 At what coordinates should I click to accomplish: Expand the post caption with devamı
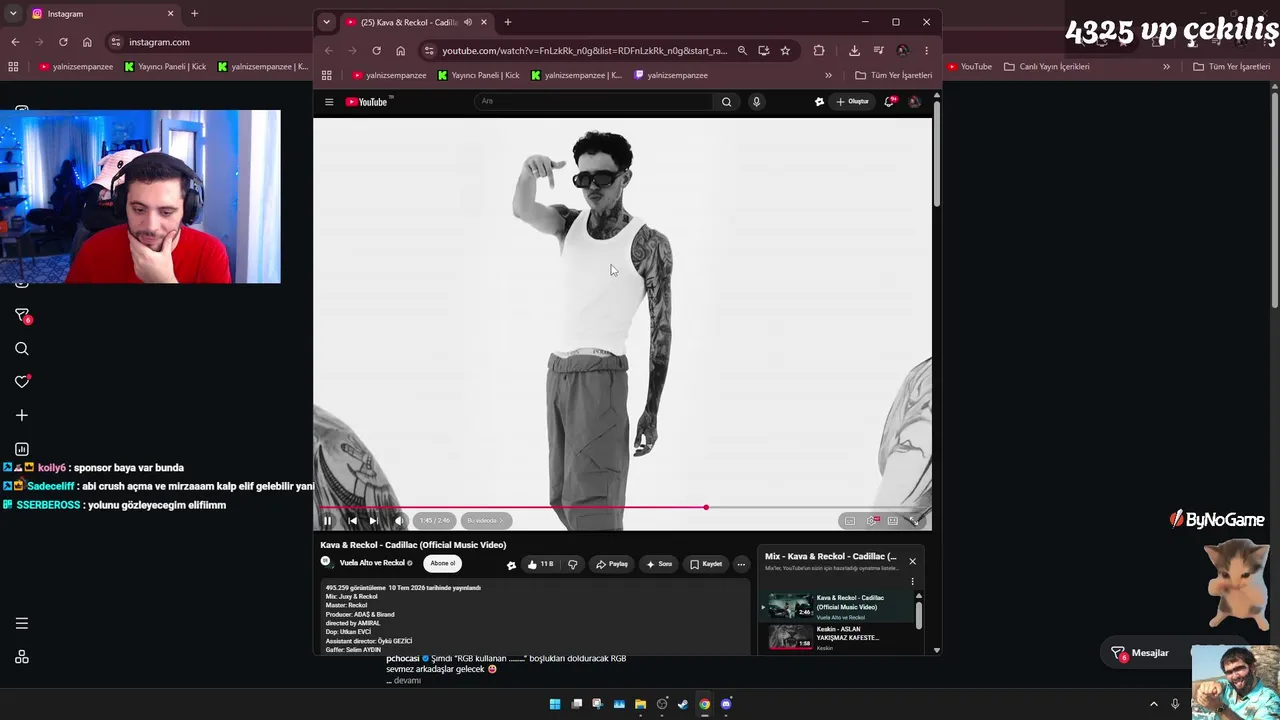407,680
